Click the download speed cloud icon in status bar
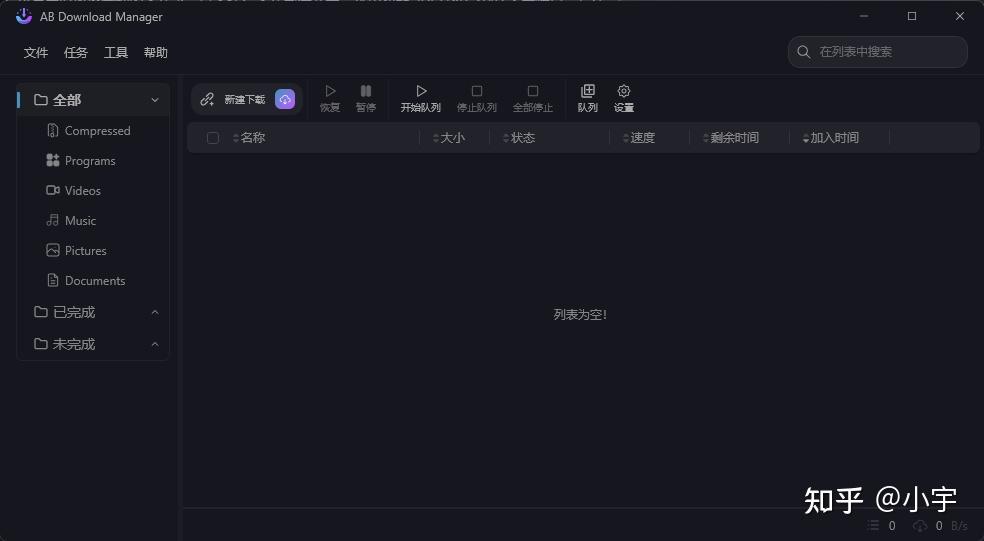Image resolution: width=984 pixels, height=541 pixels. (920, 525)
